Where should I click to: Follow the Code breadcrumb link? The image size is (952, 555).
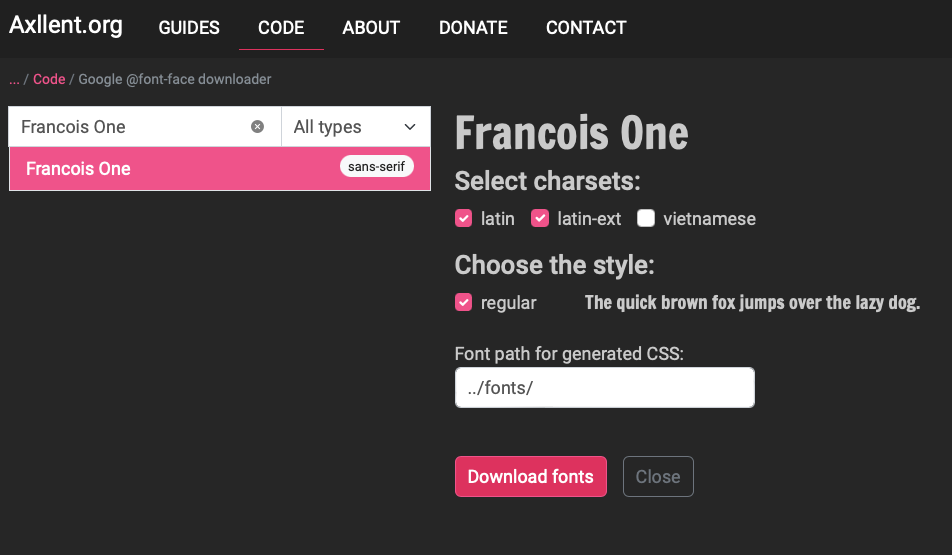tap(49, 79)
